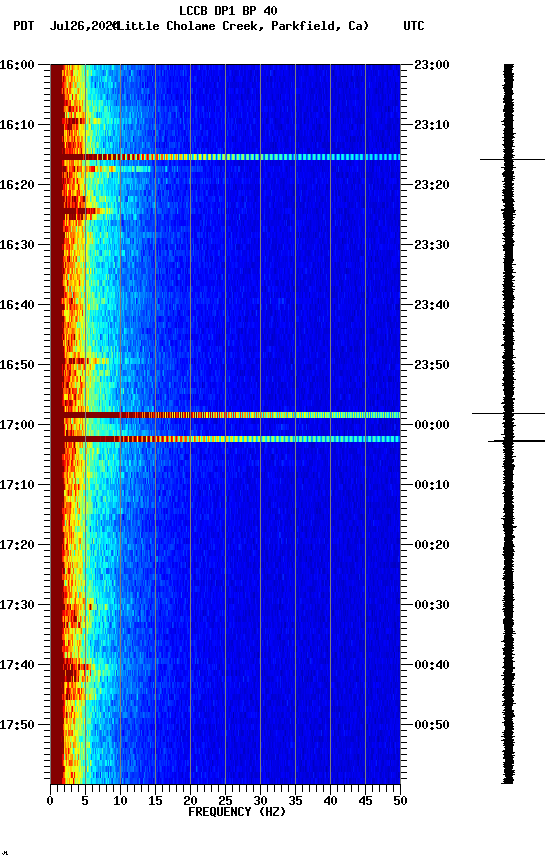Select the 17:10 PDT time label
Viewport: 552px width, 864px height.
click(x=17, y=485)
